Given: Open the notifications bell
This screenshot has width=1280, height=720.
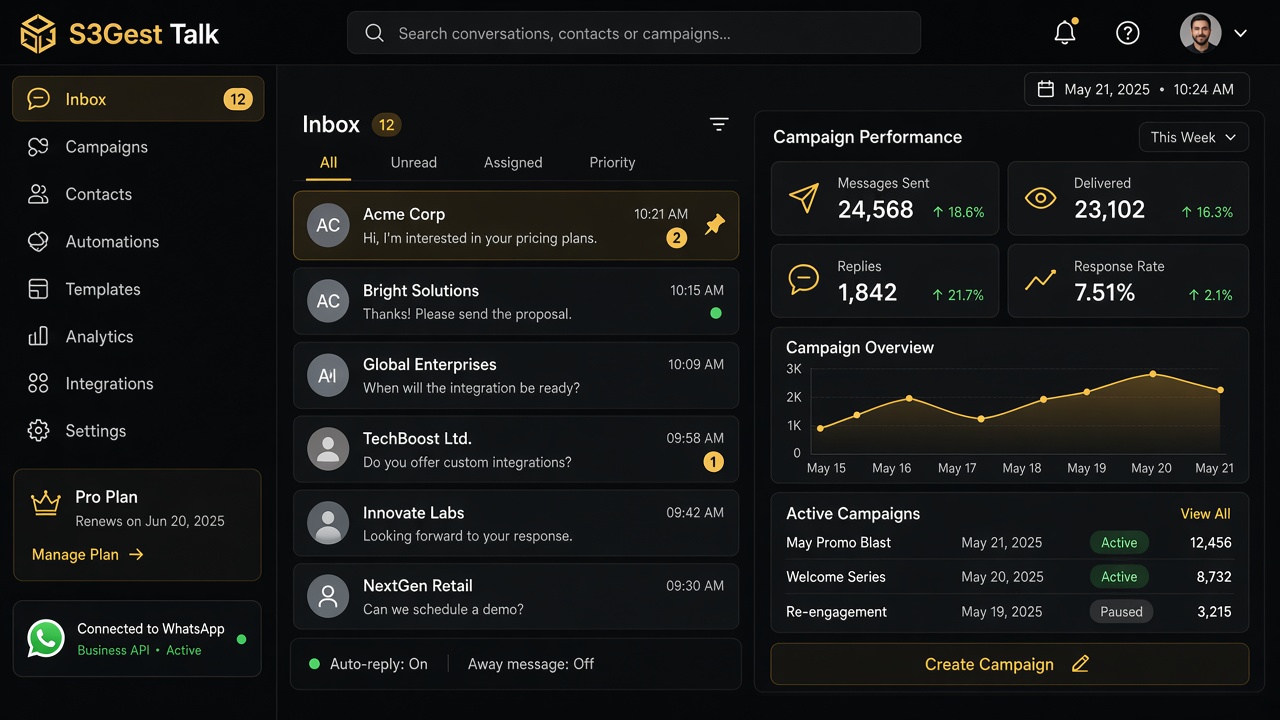Looking at the screenshot, I should point(1065,33).
